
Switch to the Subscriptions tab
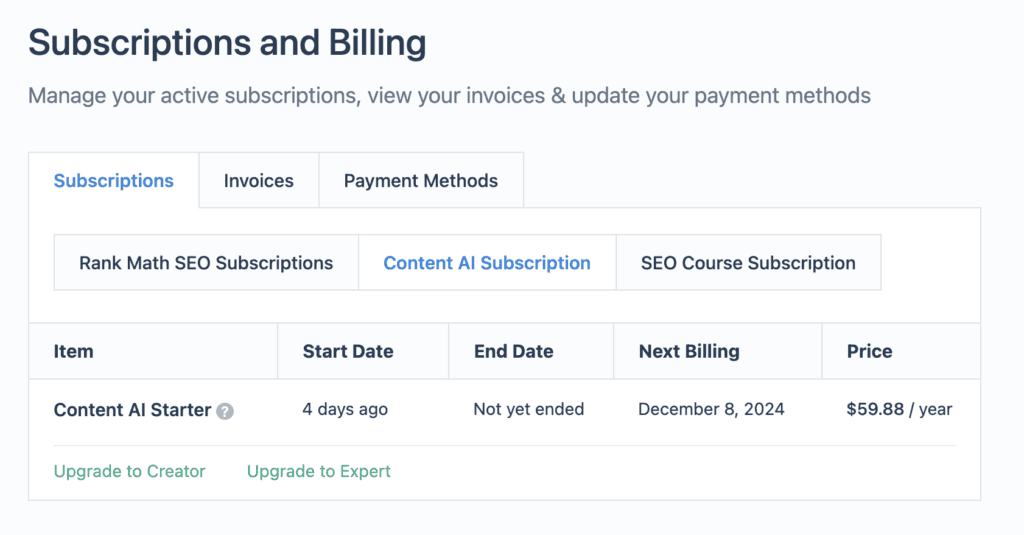(x=114, y=180)
